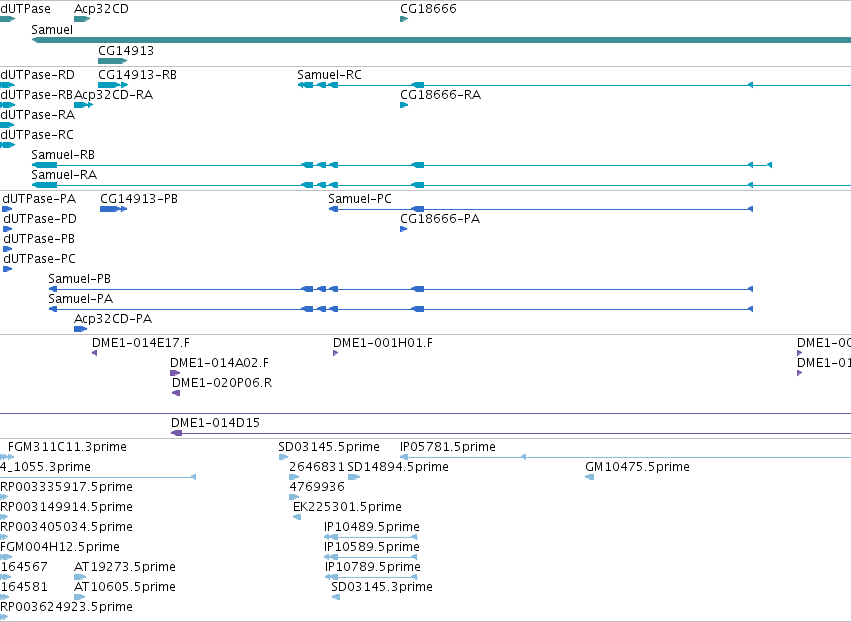Select the CG14913-PB protein label
Viewport: 851px width, 622px height.
(x=139, y=199)
